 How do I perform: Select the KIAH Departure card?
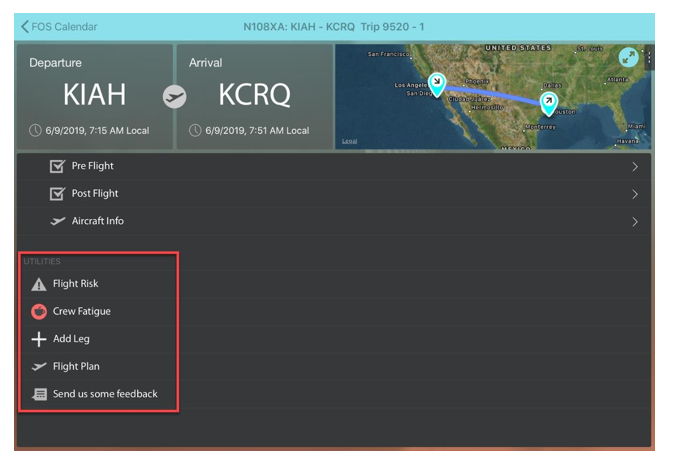[95, 96]
